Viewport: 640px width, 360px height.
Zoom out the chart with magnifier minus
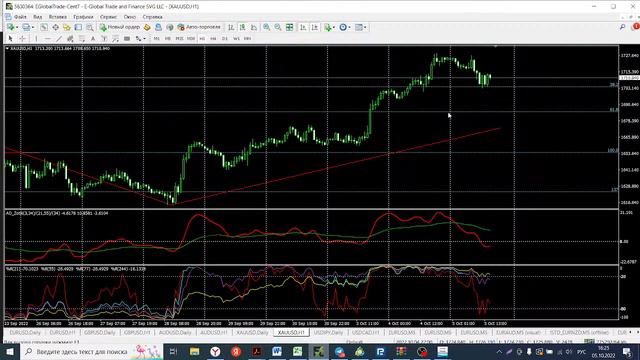(x=278, y=27)
